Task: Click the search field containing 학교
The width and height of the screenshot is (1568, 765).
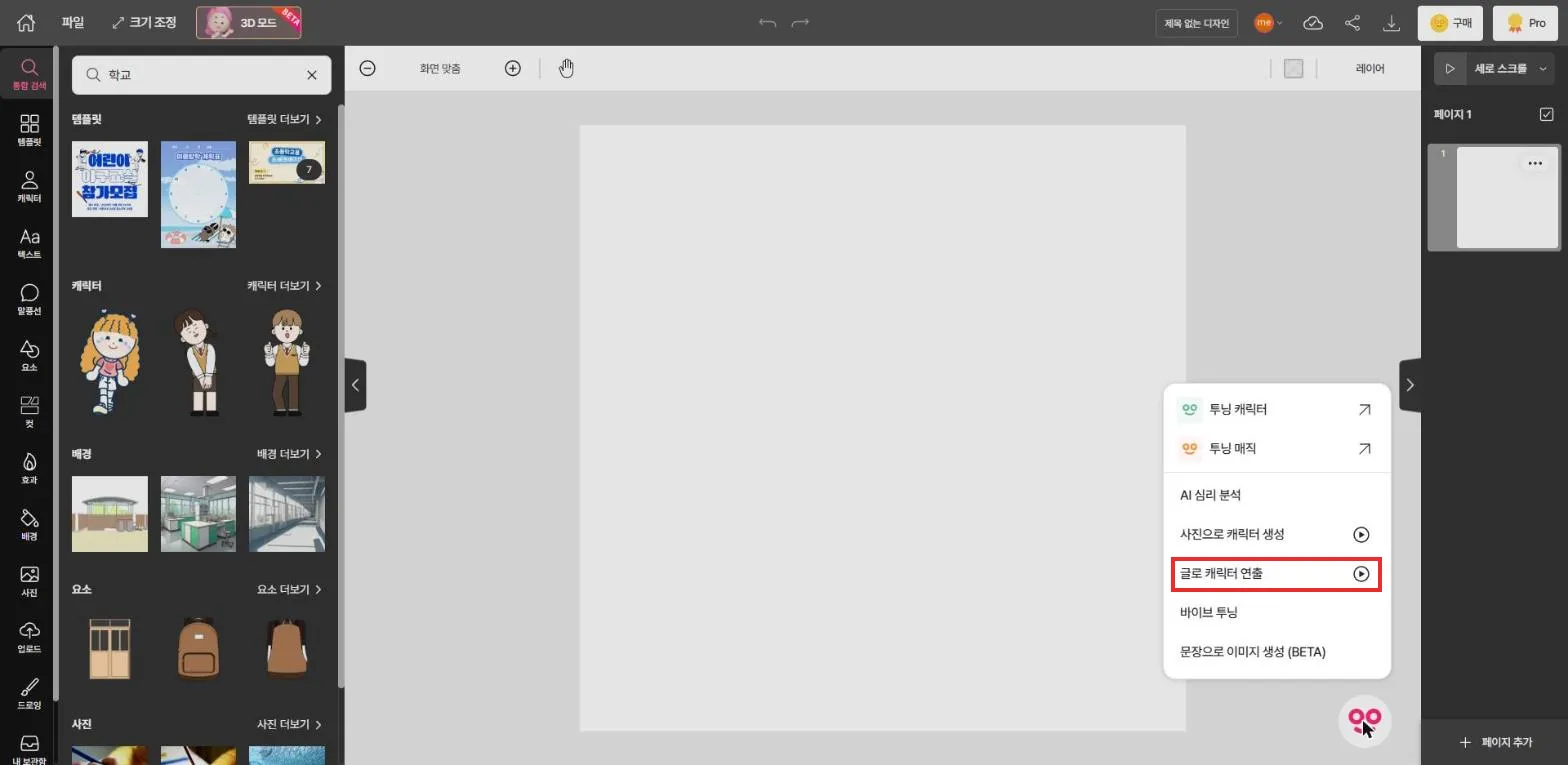Action: click(x=201, y=75)
